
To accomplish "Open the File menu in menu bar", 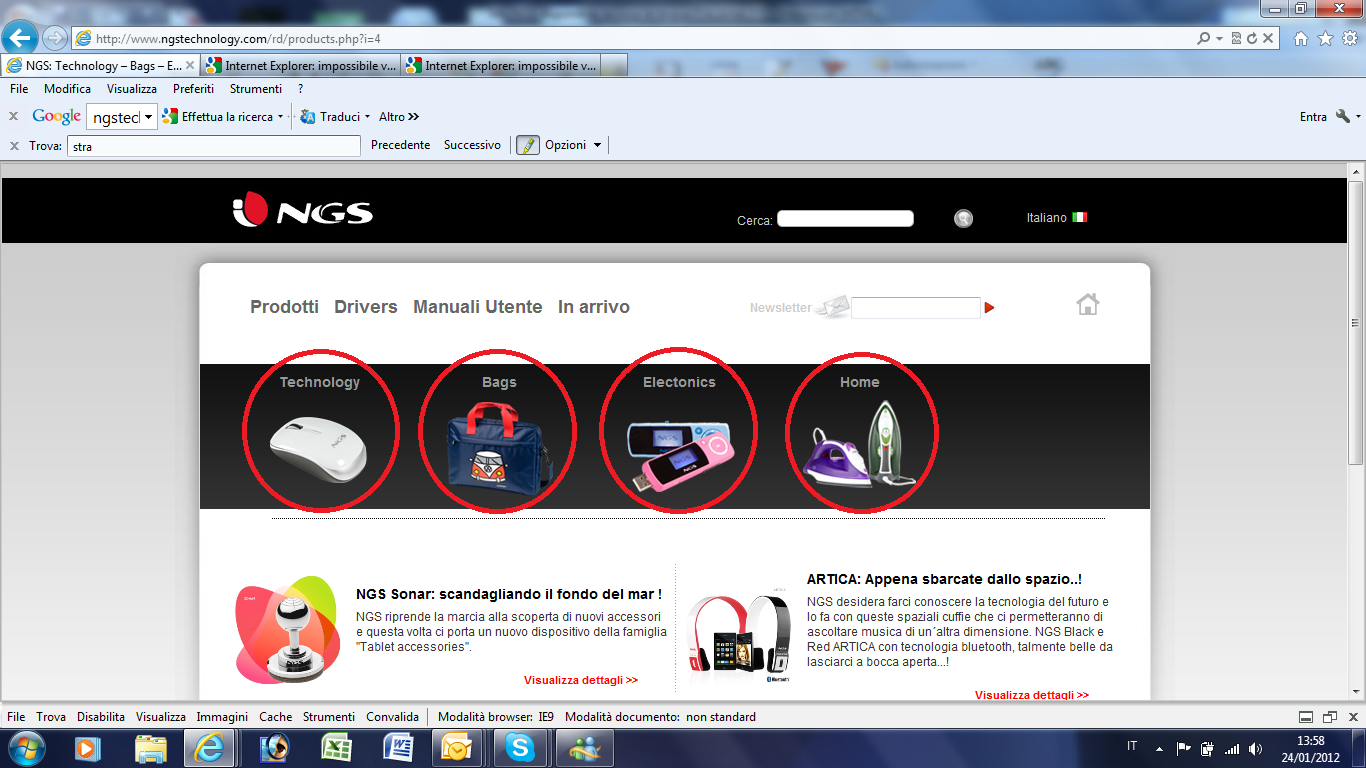I will click(x=19, y=89).
